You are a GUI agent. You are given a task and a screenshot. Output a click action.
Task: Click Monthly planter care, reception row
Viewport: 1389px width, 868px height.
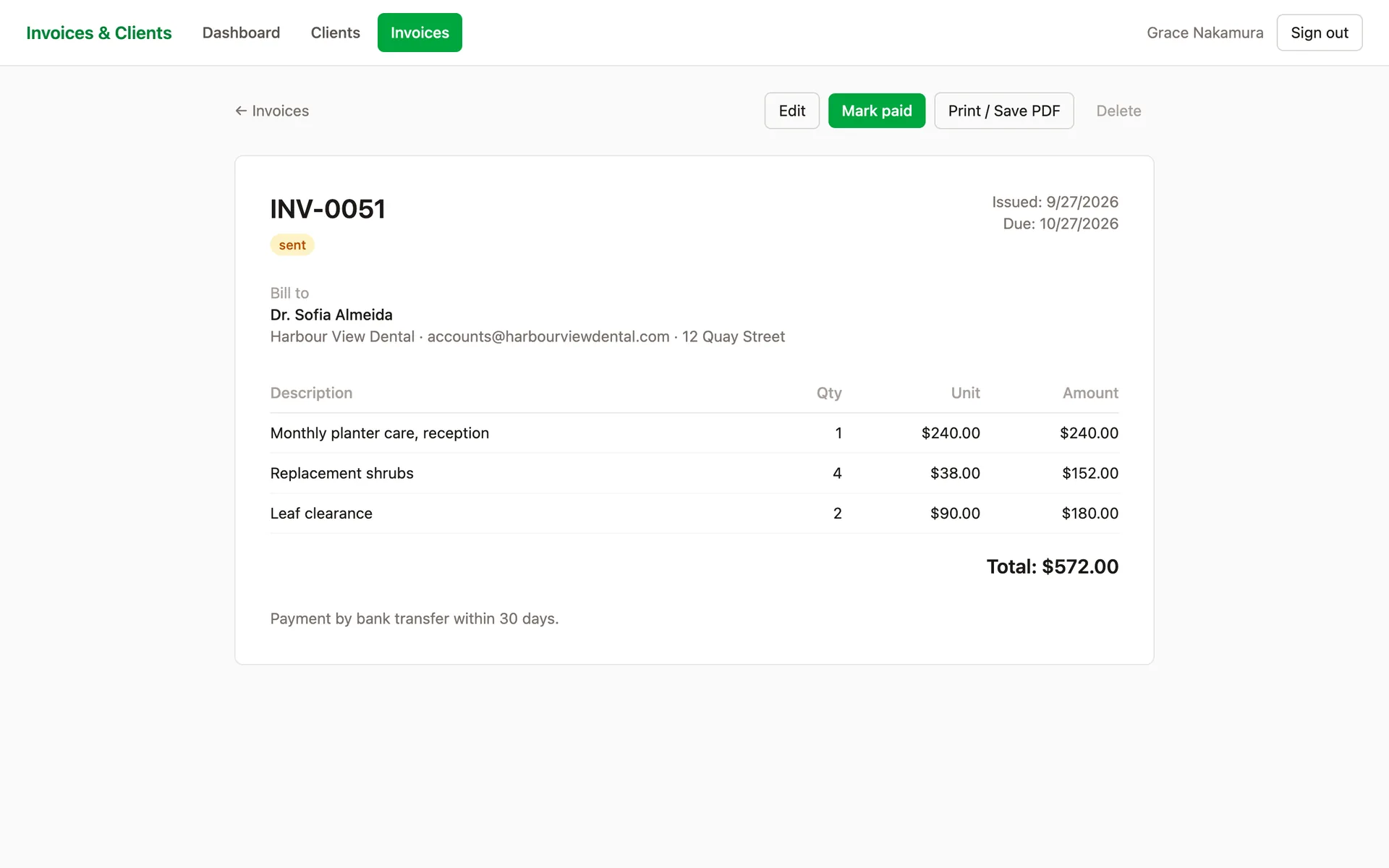tap(694, 433)
